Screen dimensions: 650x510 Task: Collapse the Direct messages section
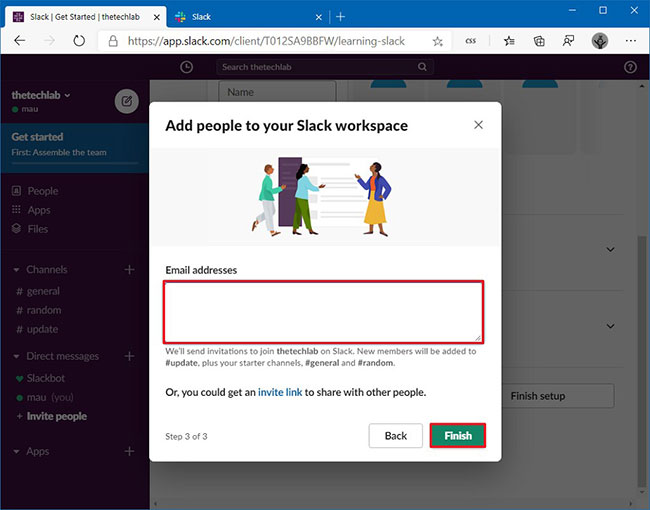coord(17,357)
